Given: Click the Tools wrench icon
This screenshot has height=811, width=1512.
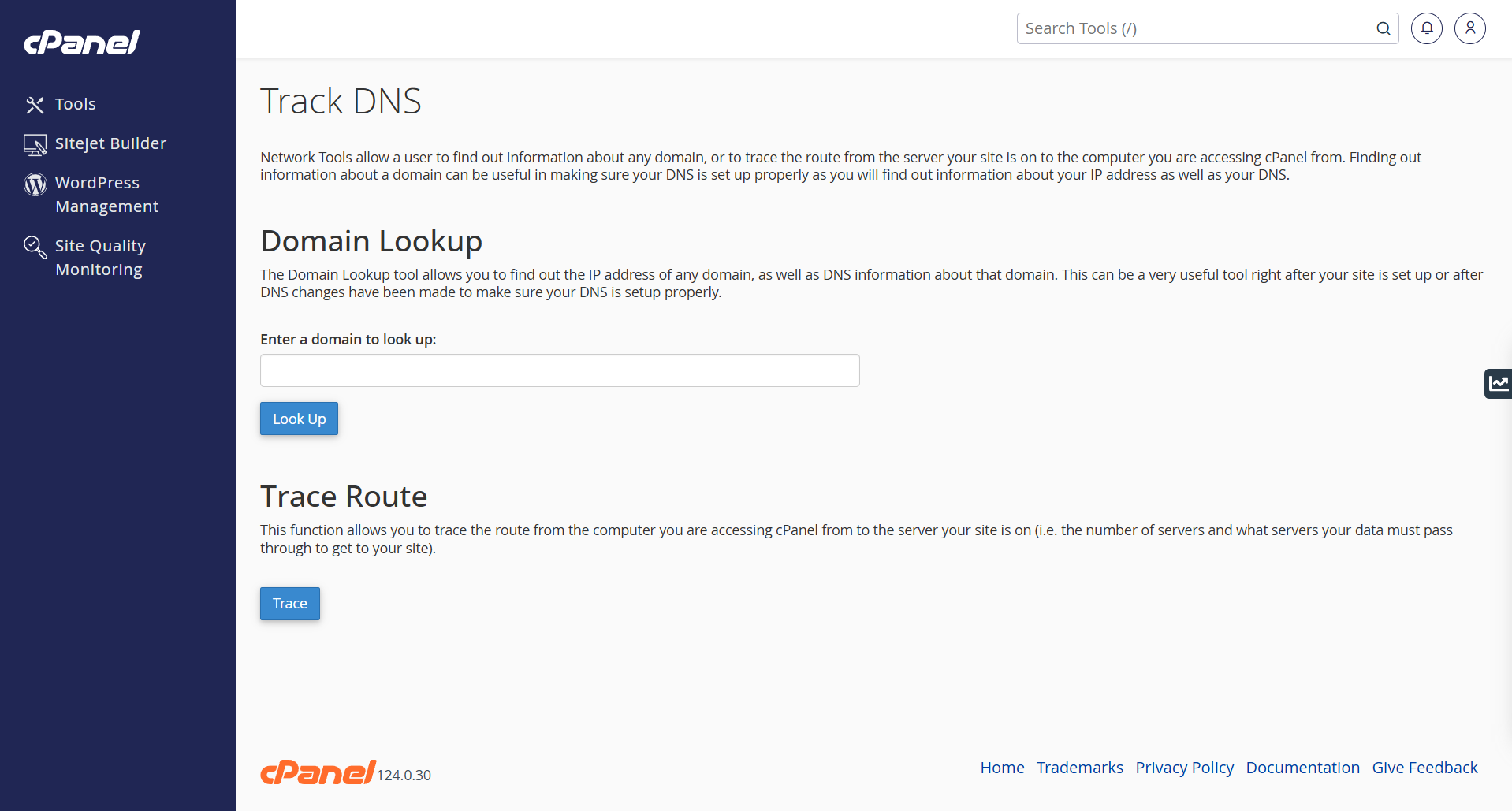Looking at the screenshot, I should tap(35, 105).
